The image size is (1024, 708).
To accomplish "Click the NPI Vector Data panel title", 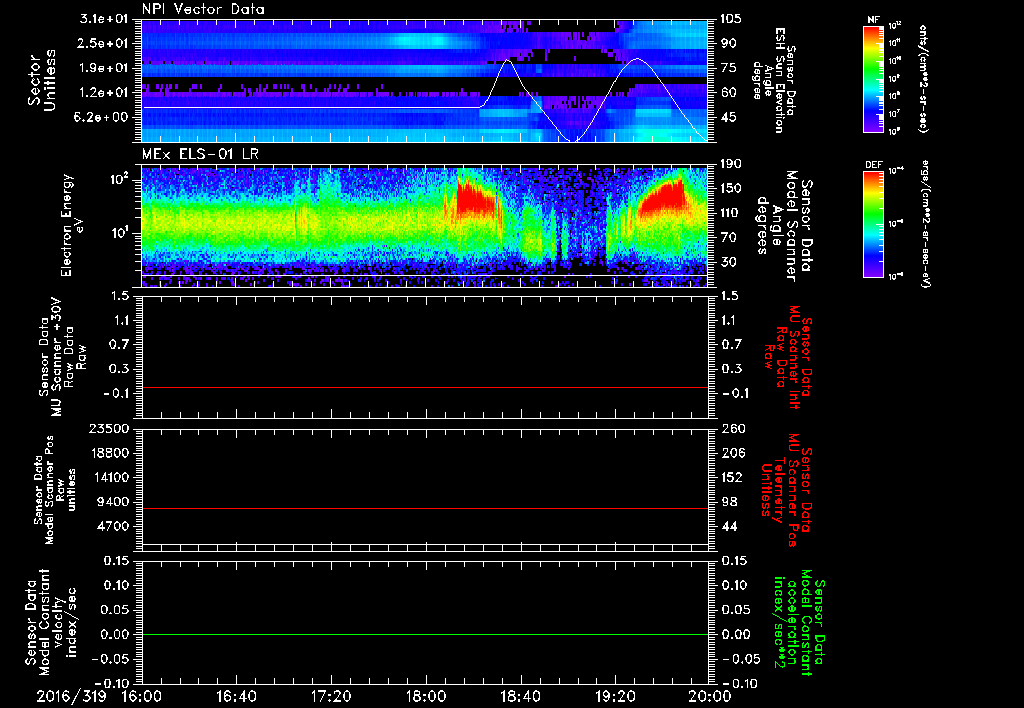I will 203,9.
